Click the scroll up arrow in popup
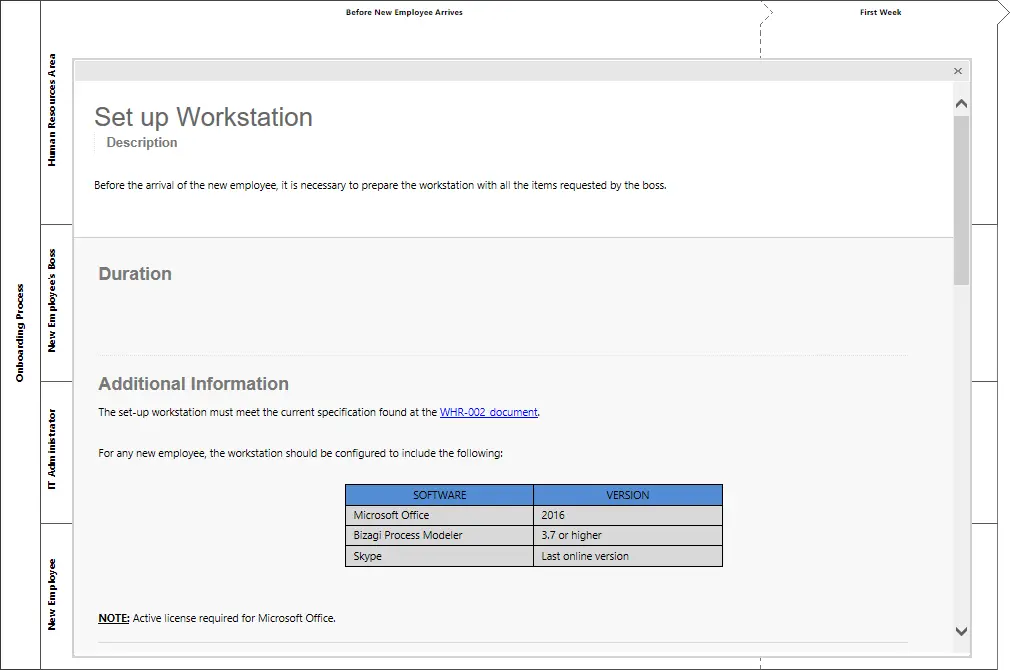 961,104
